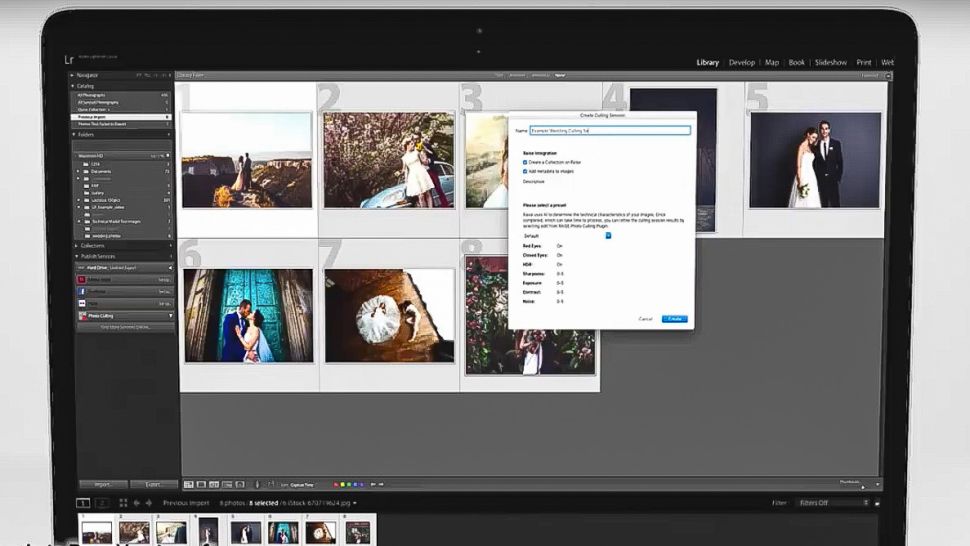Image resolution: width=970 pixels, height=546 pixels.
Task: Click the Import button
Action: pyautogui.click(x=103, y=484)
